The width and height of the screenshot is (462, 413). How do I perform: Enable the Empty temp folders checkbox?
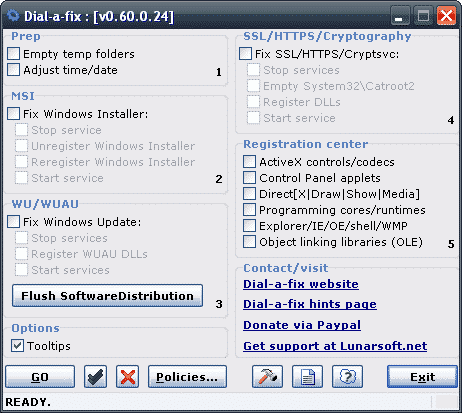click(14, 54)
